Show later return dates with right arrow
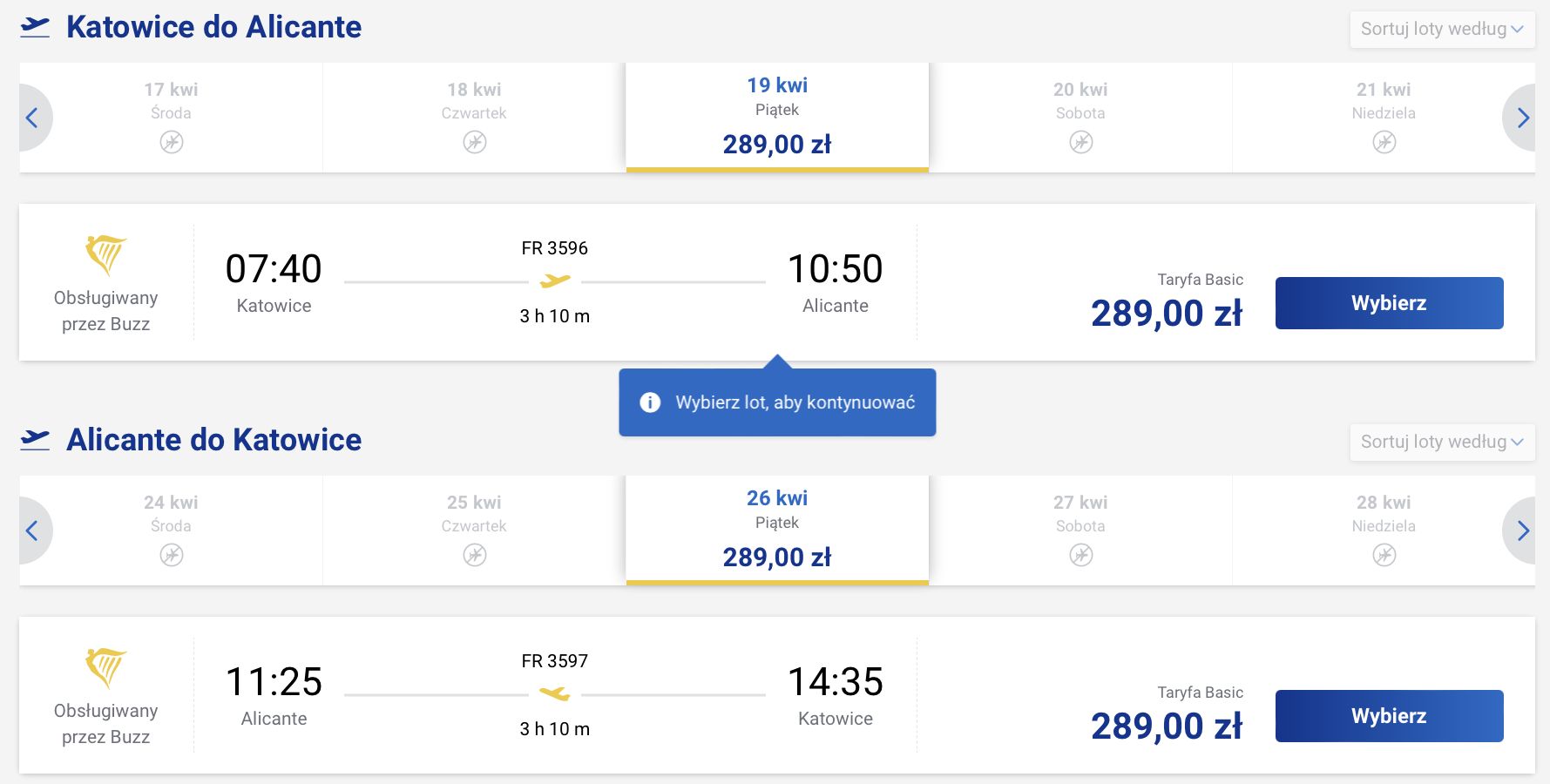This screenshot has width=1550, height=784. (1522, 531)
